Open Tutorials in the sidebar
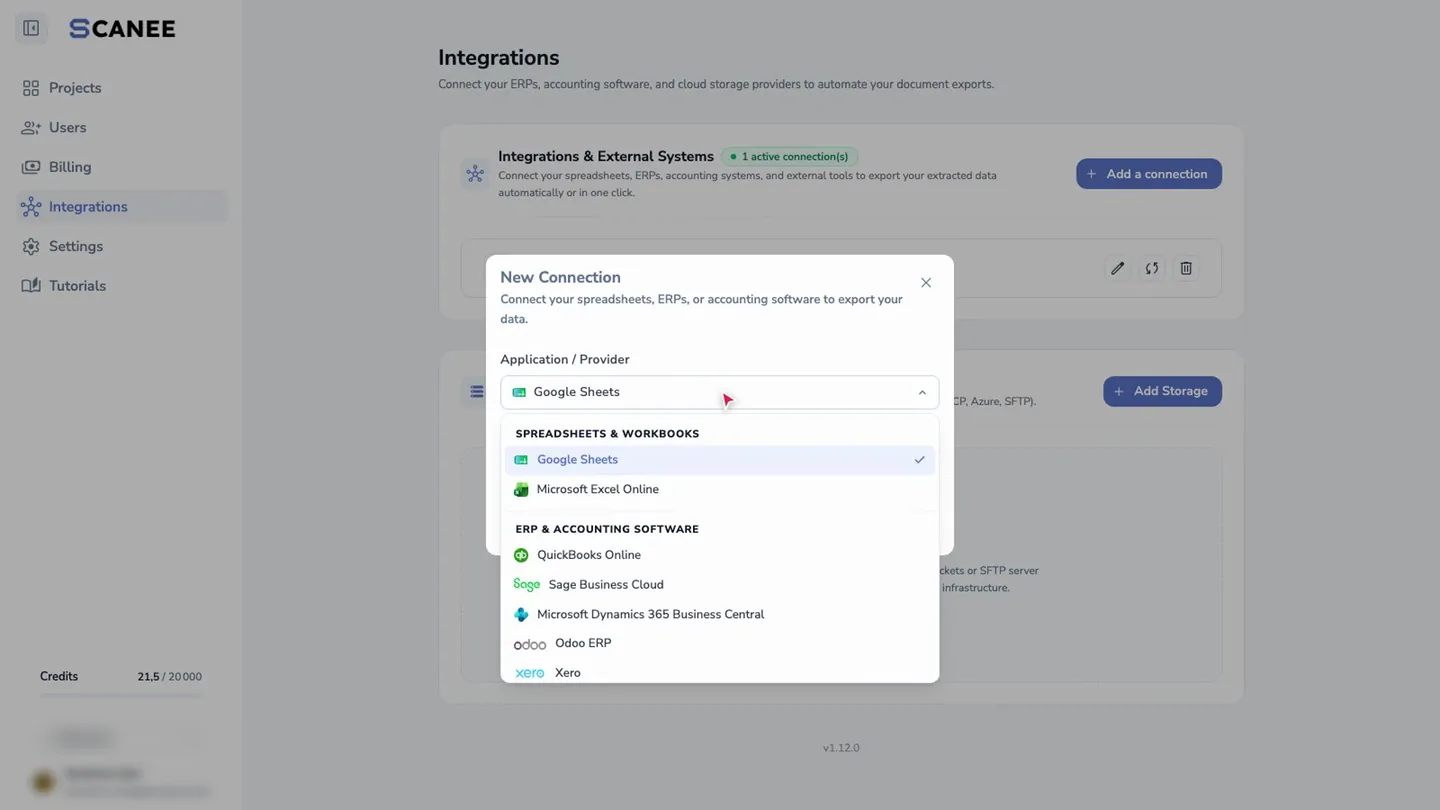The width and height of the screenshot is (1440, 810). pos(122,286)
